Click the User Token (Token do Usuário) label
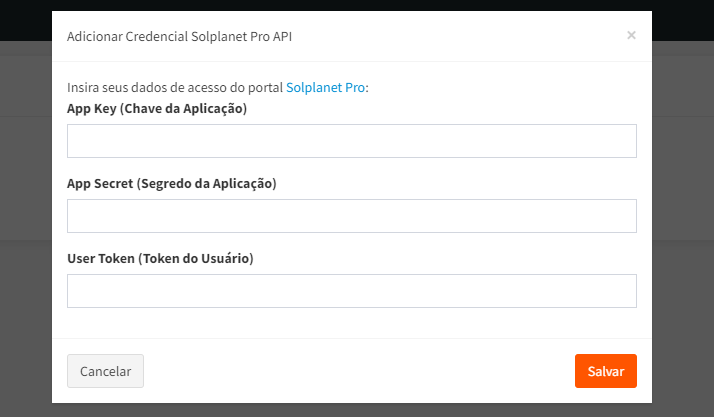Screen dimensions: 714x417 coord(160,259)
